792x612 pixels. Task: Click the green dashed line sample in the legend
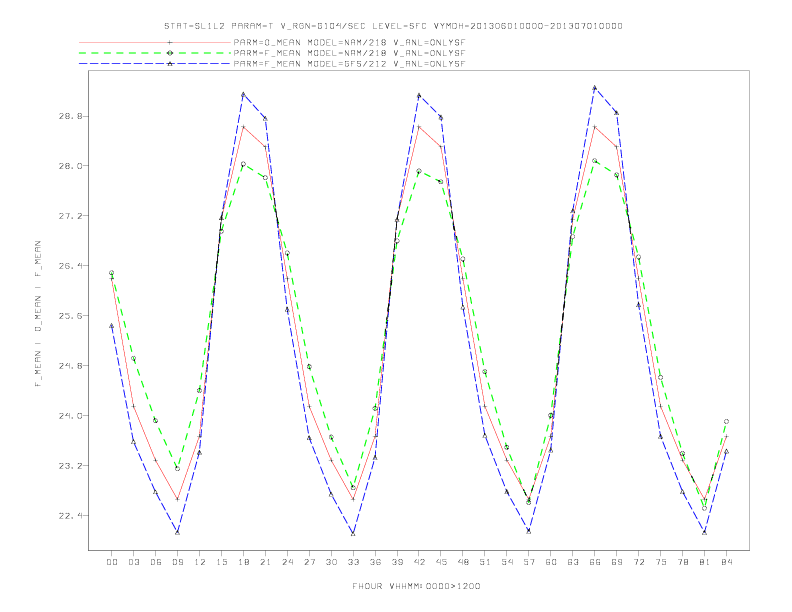click(155, 53)
